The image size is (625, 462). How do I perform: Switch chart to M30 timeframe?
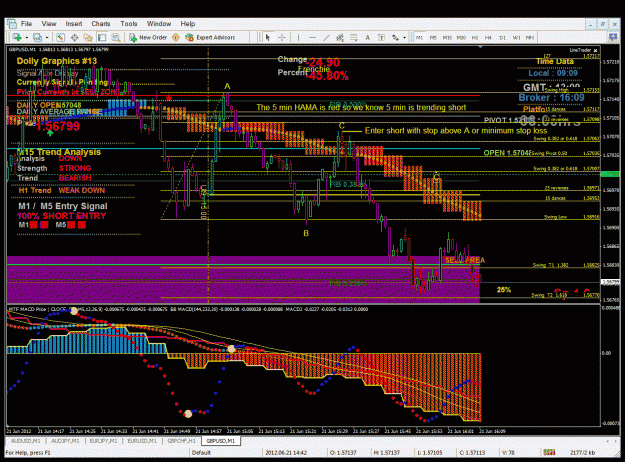[x=461, y=37]
